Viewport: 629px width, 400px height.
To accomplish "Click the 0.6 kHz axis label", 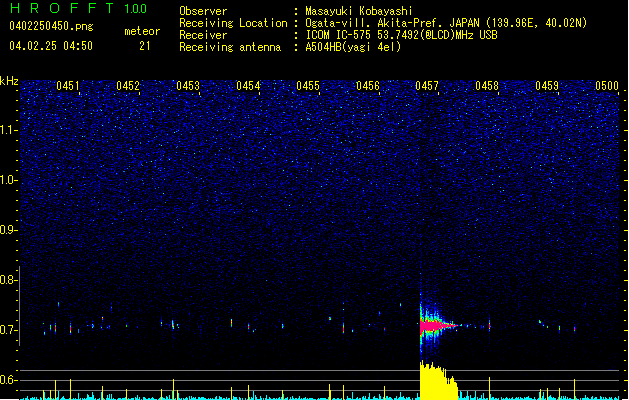I will [8, 380].
